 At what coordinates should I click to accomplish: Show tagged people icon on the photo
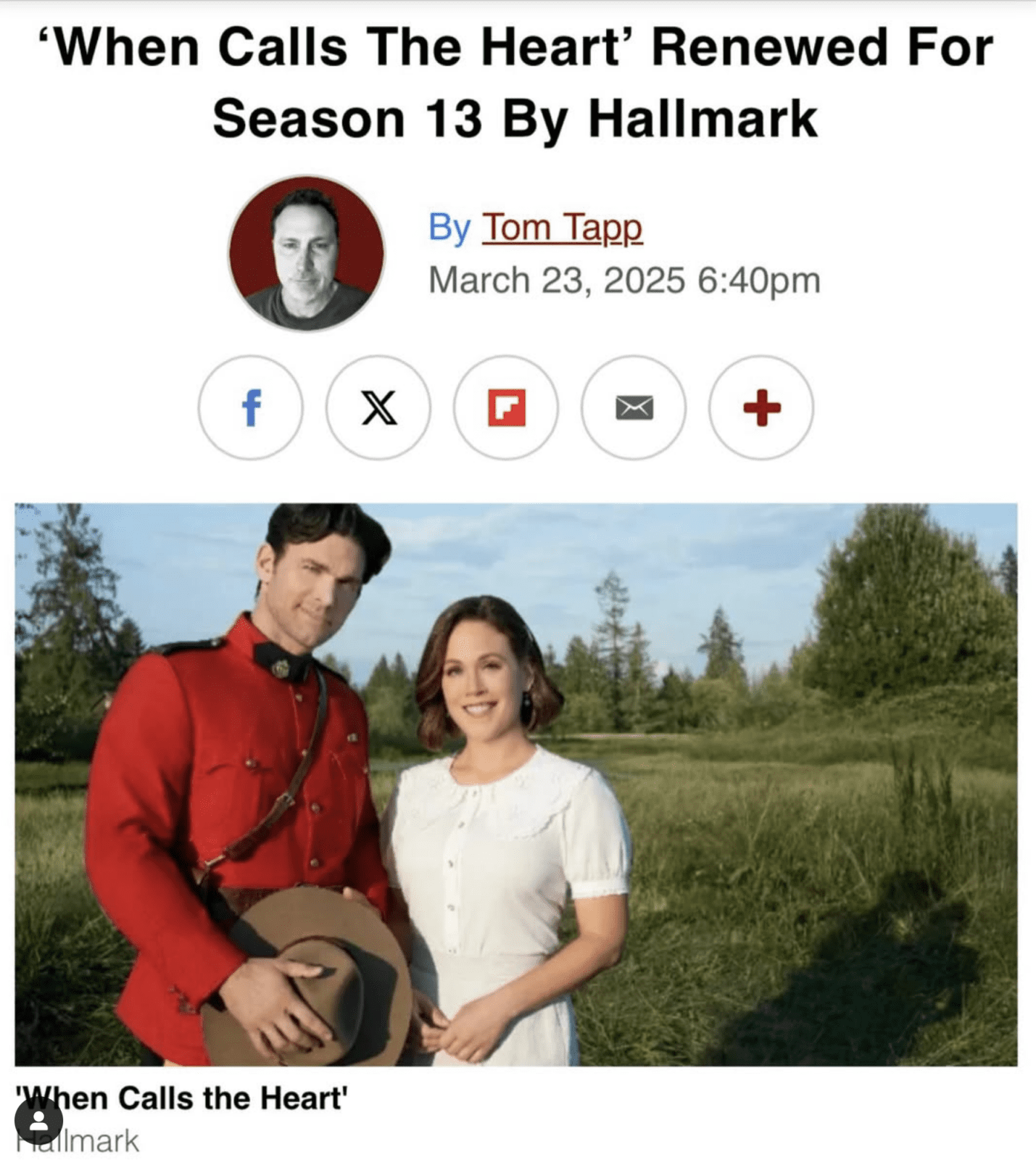38,1121
